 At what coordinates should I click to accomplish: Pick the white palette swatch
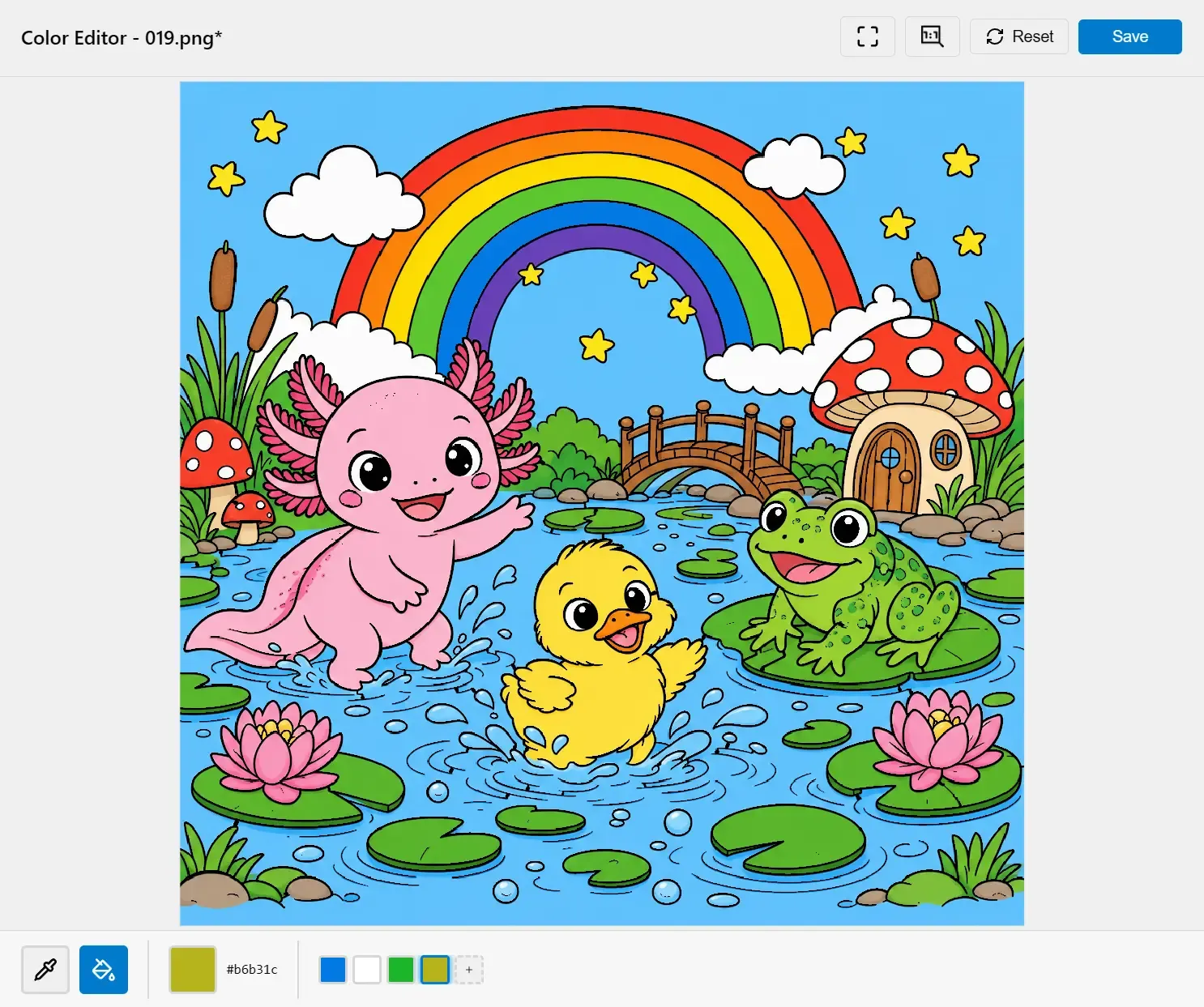pos(367,970)
